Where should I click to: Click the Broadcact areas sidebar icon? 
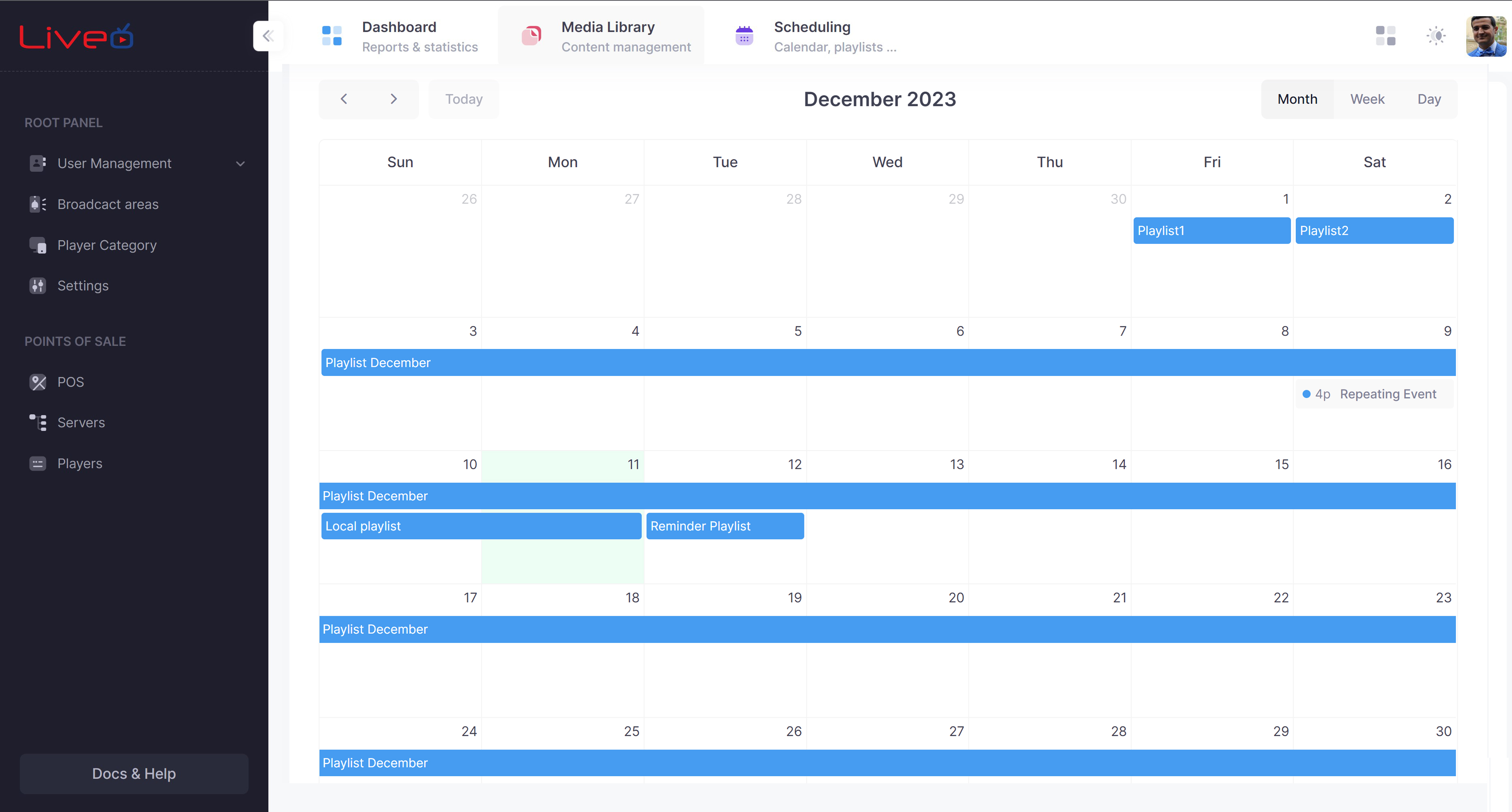(38, 205)
